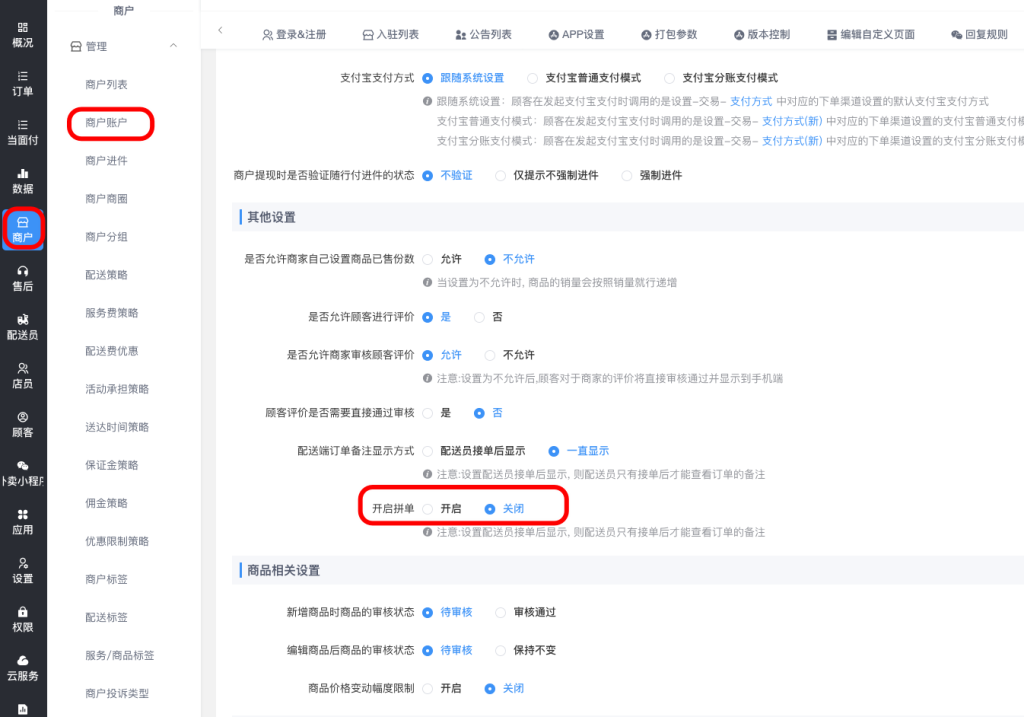Select 审核通过 for newly added products
Screen dimensions: 1024x717
501,612
